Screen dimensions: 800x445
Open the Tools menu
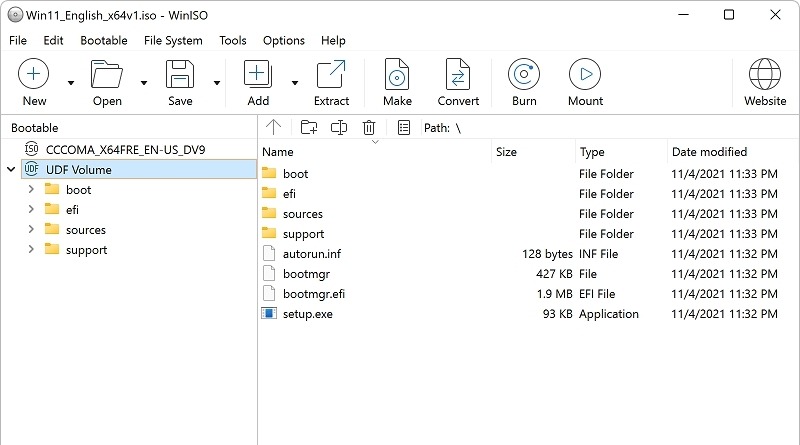tap(233, 40)
